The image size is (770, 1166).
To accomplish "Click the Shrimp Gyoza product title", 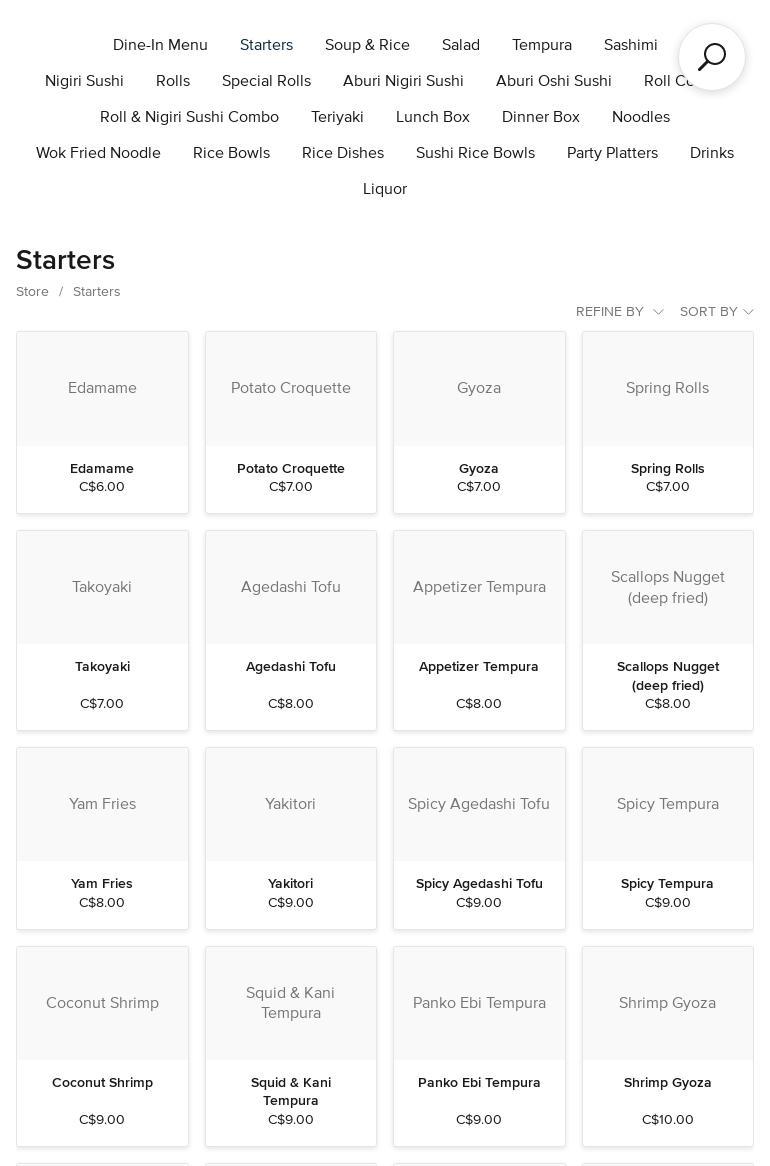I will [x=667, y=1083].
